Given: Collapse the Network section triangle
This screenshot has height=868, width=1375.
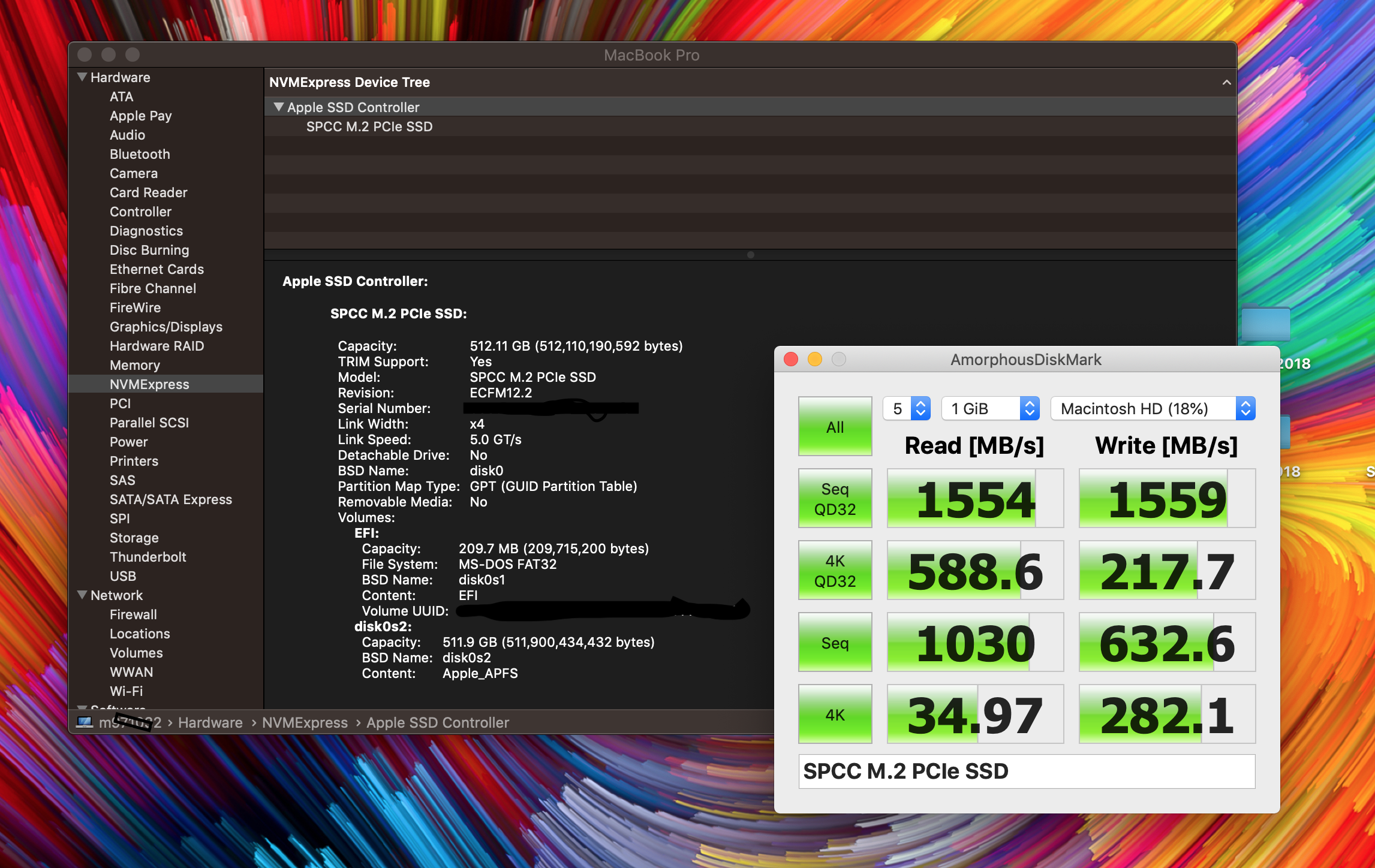Looking at the screenshot, I should point(82,595).
